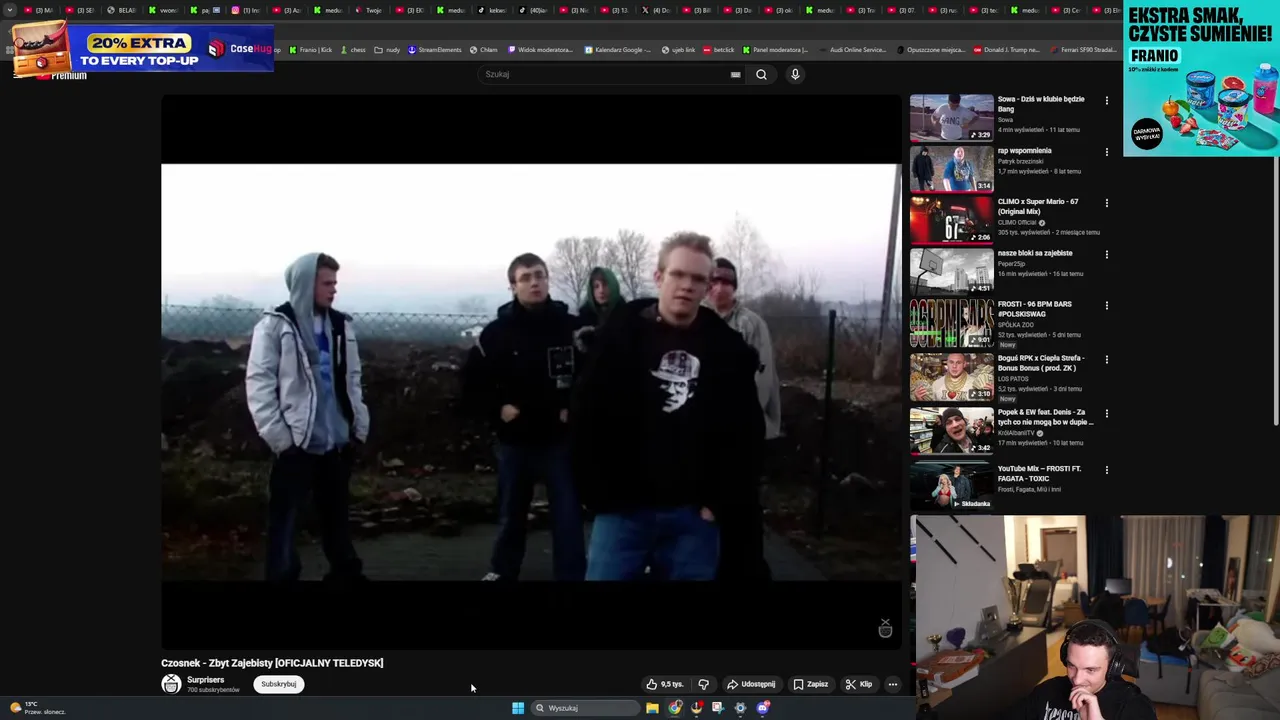Screen dimensions: 1280x720
Task: Open options menu for nasze bloki sa zajebiste
Action: tap(1106, 254)
